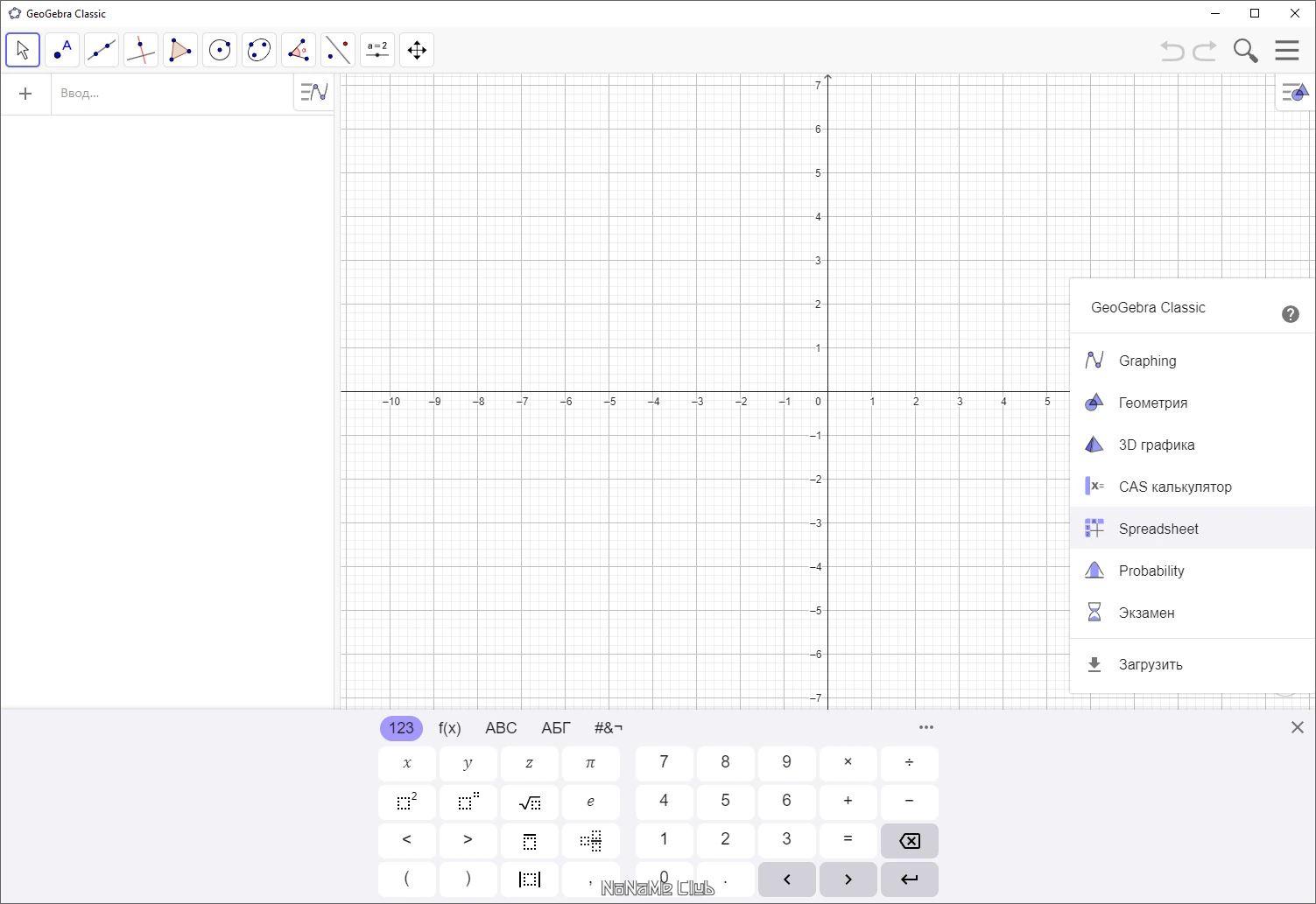Click Загрузить download option
The height and width of the screenshot is (904, 1316).
click(x=1193, y=664)
